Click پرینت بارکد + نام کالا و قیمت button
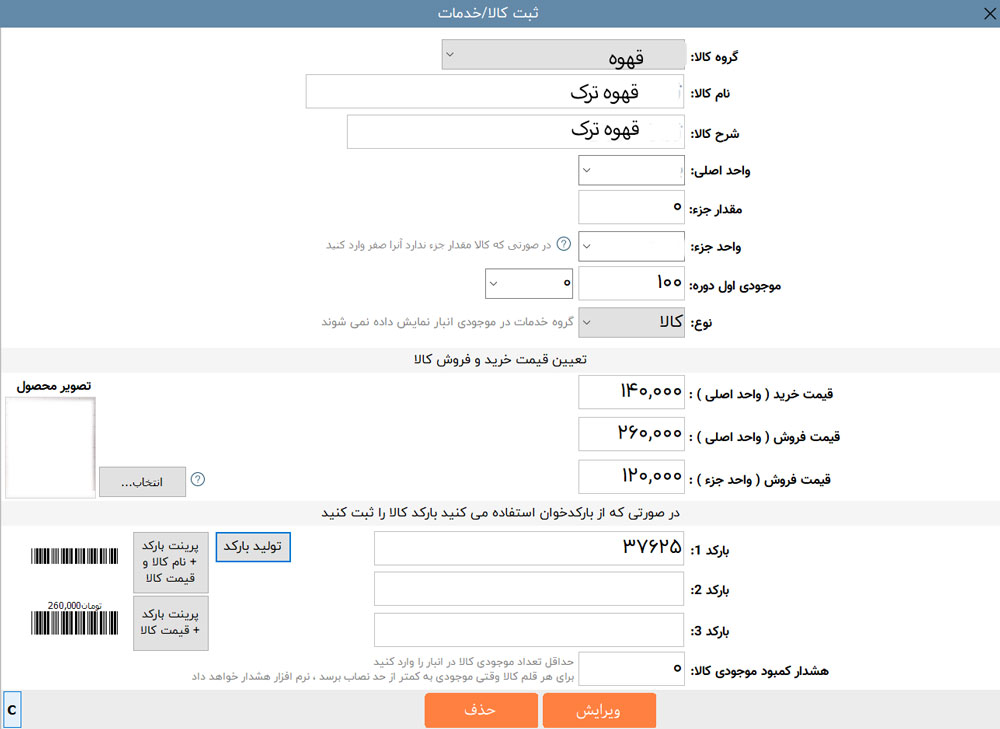 (x=171, y=563)
